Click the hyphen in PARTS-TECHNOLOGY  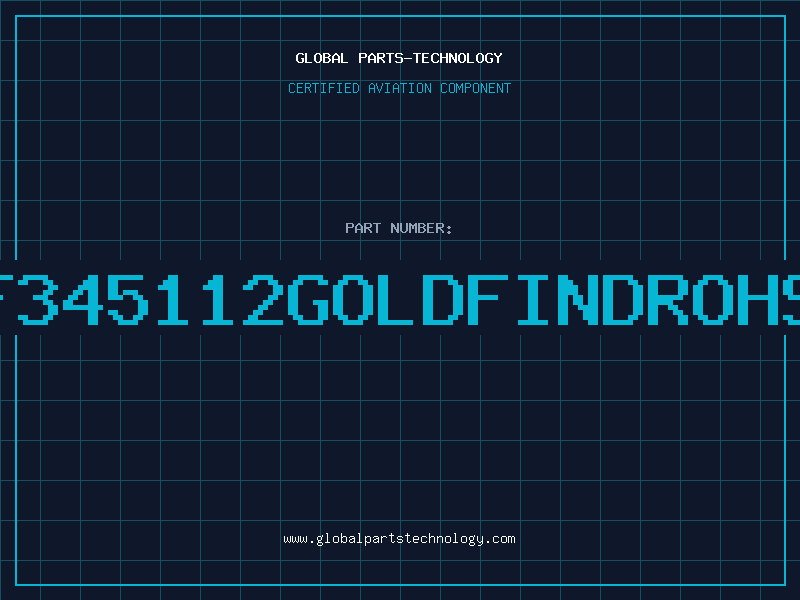click(x=407, y=59)
